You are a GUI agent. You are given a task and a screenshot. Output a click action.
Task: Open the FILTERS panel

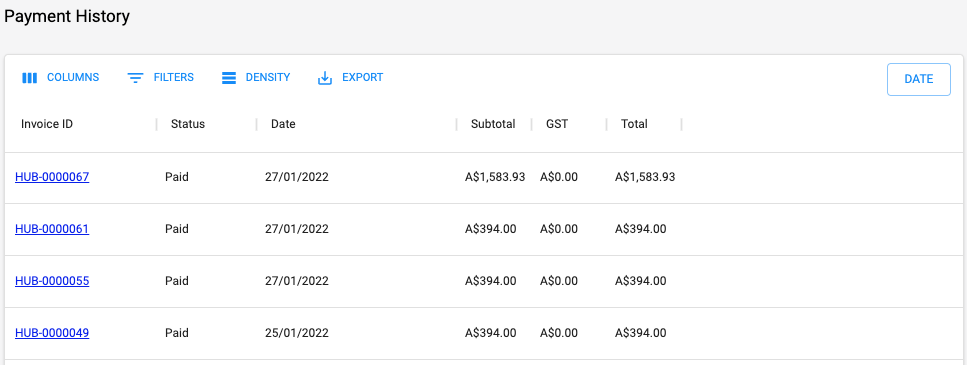click(x=160, y=78)
